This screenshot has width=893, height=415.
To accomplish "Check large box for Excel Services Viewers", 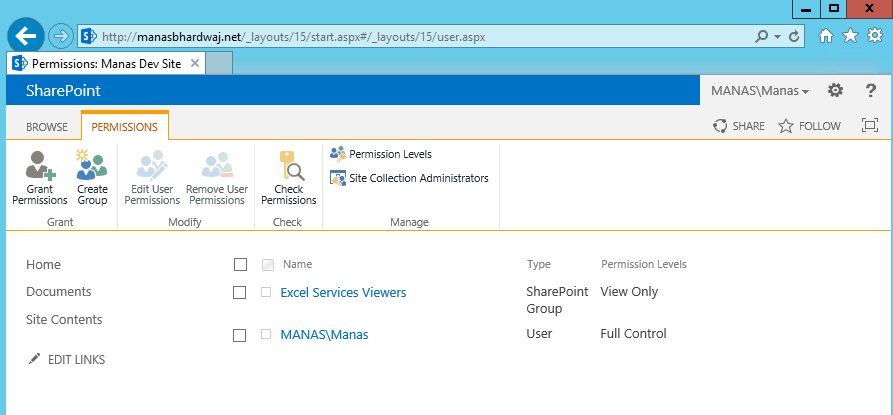I will point(240,293).
